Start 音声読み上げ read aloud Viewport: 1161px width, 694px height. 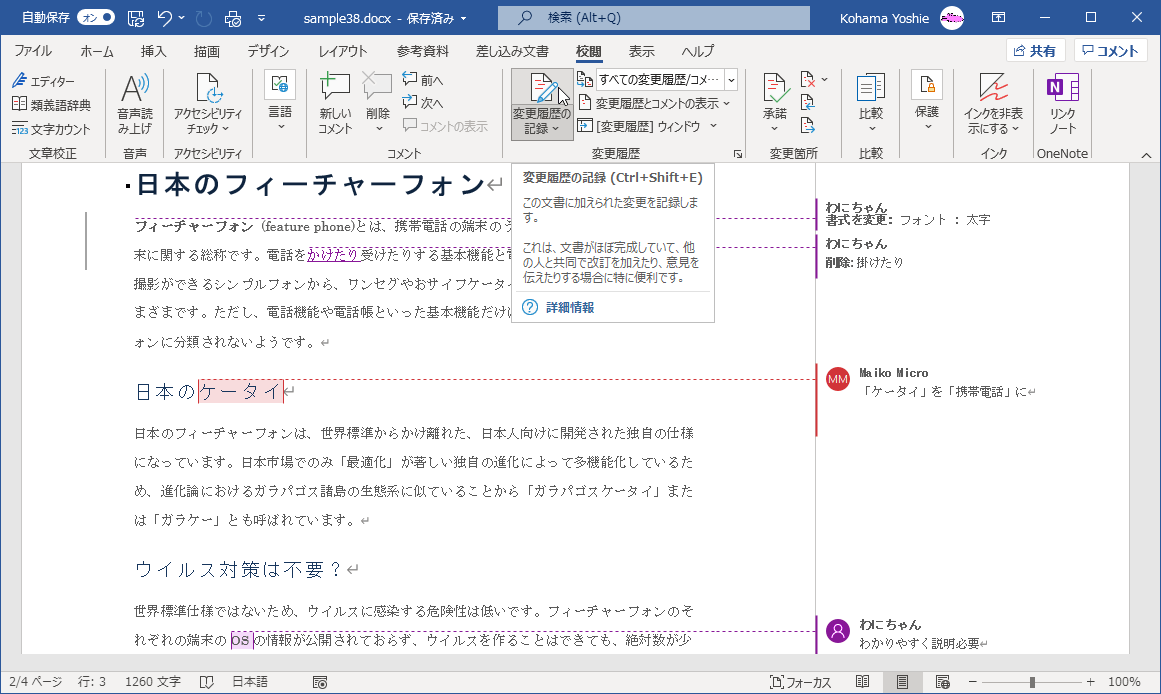[x=135, y=100]
